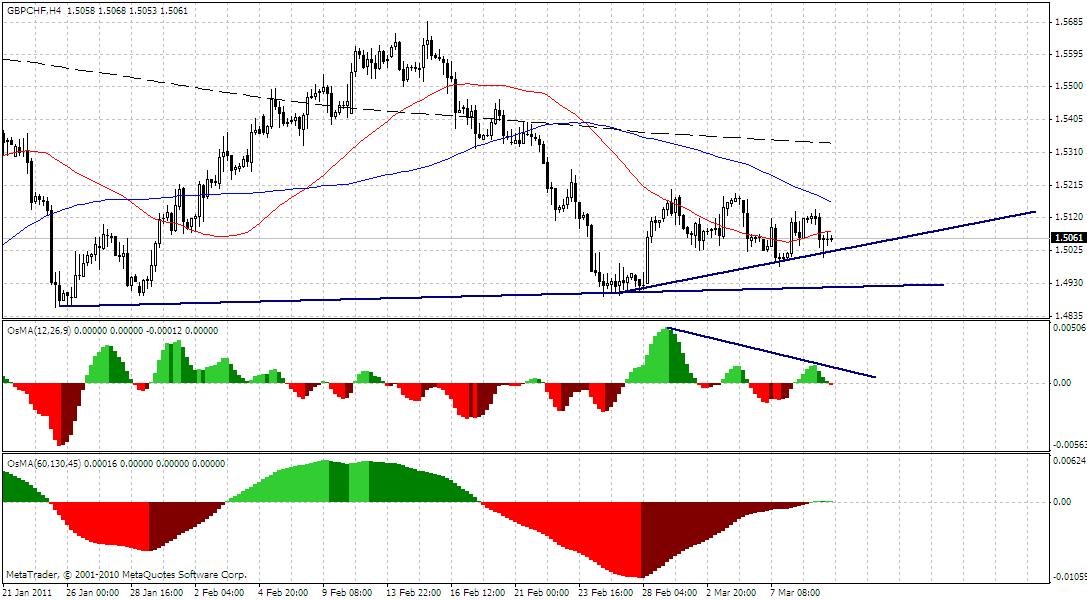
Task: Select the 23 Feb 16:00 time label
Action: pyautogui.click(x=606, y=593)
